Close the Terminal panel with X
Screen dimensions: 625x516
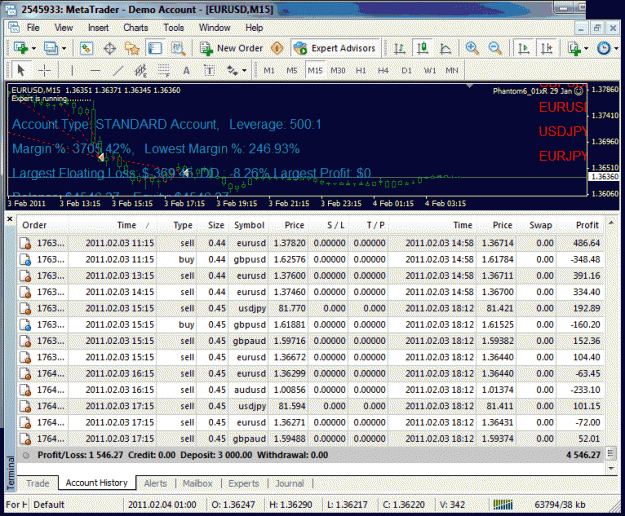coord(10,219)
